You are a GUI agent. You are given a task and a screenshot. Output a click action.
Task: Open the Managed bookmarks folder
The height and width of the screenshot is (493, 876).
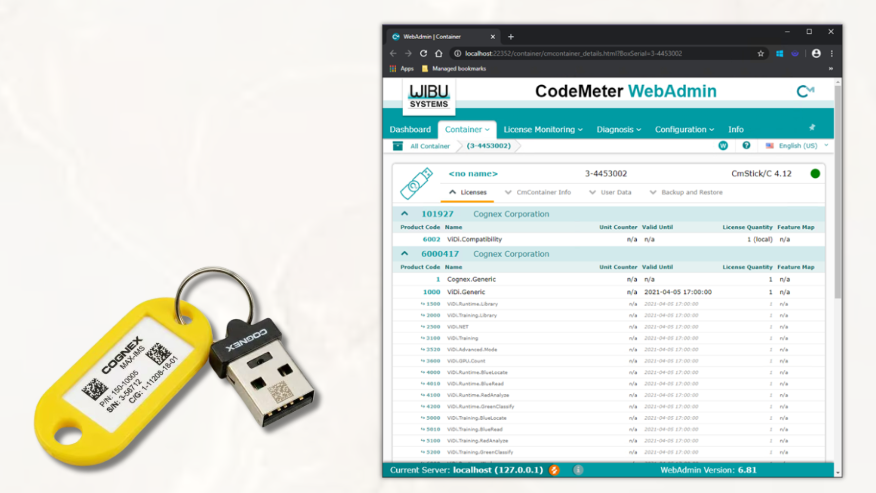pyautogui.click(x=454, y=69)
